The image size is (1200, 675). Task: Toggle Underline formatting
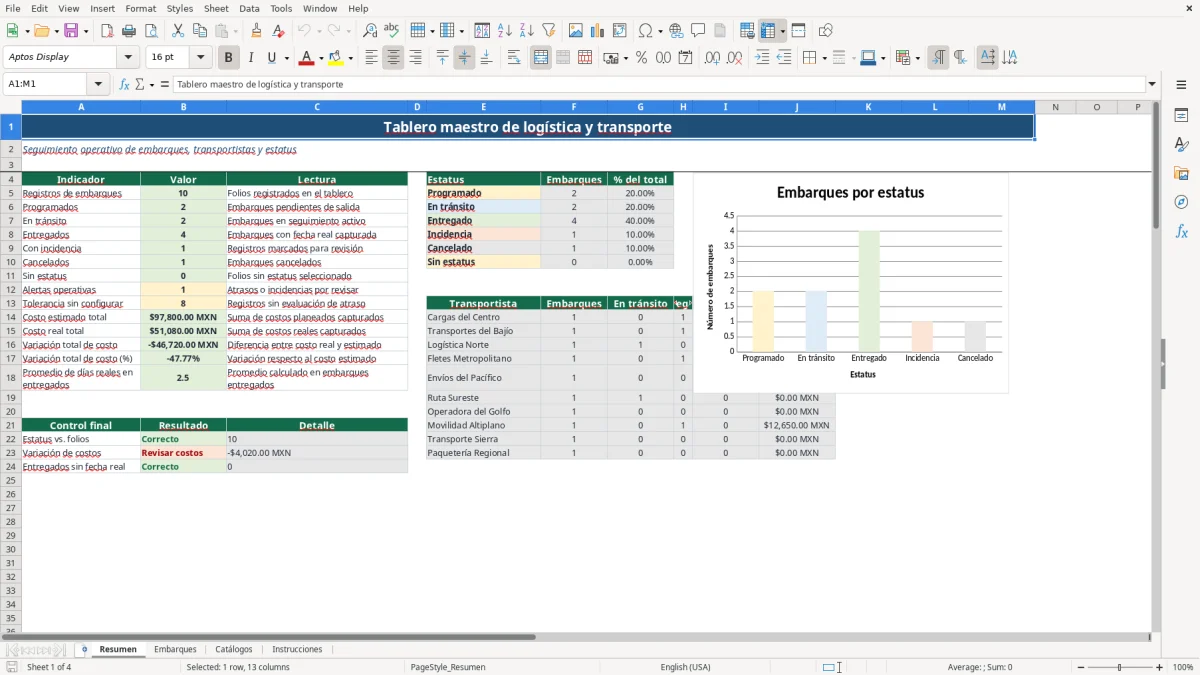pos(271,58)
